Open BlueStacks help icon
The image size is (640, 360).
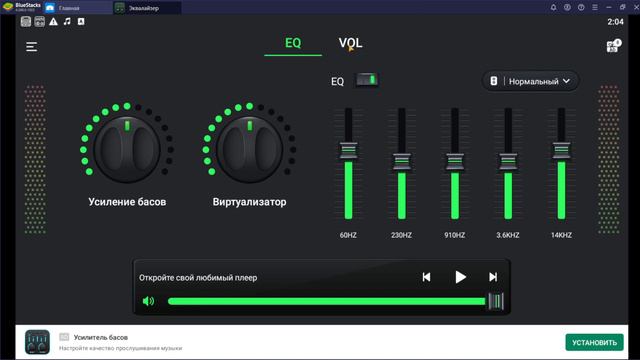click(x=581, y=7)
